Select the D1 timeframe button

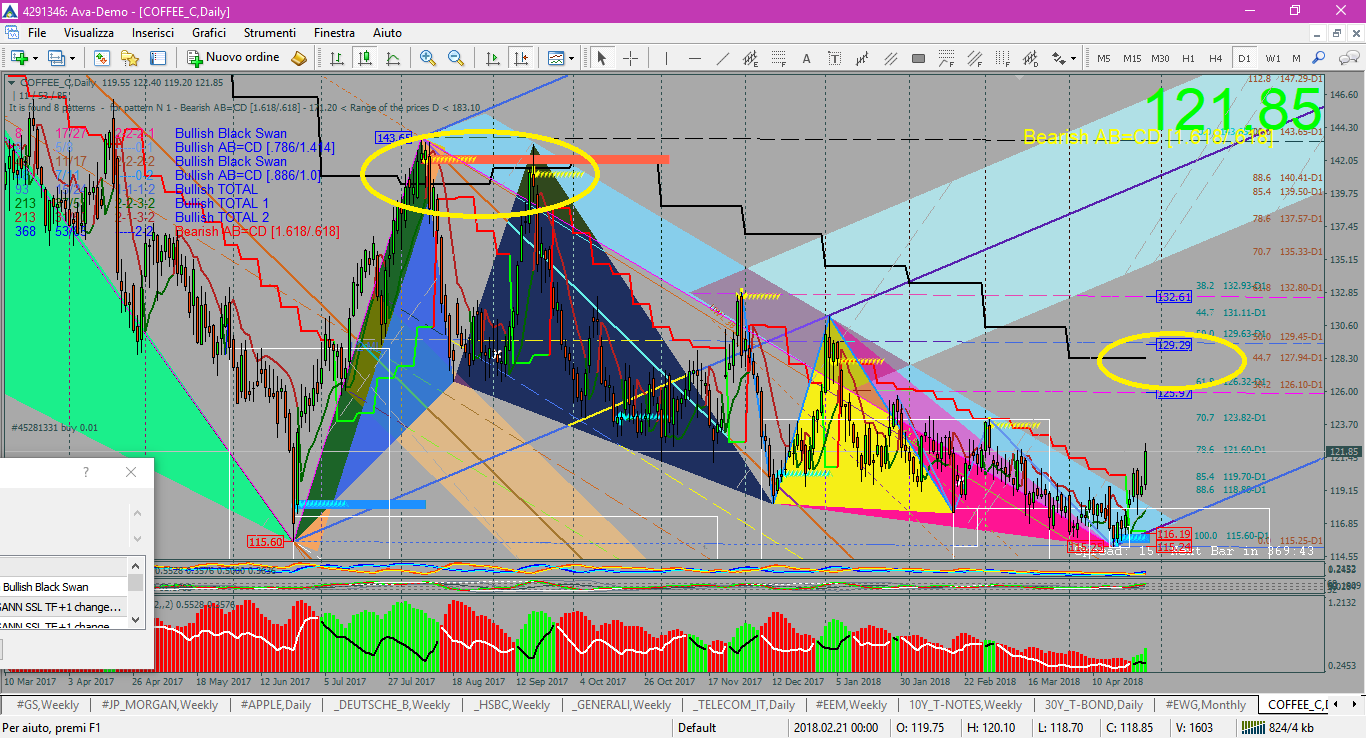pyautogui.click(x=1244, y=58)
